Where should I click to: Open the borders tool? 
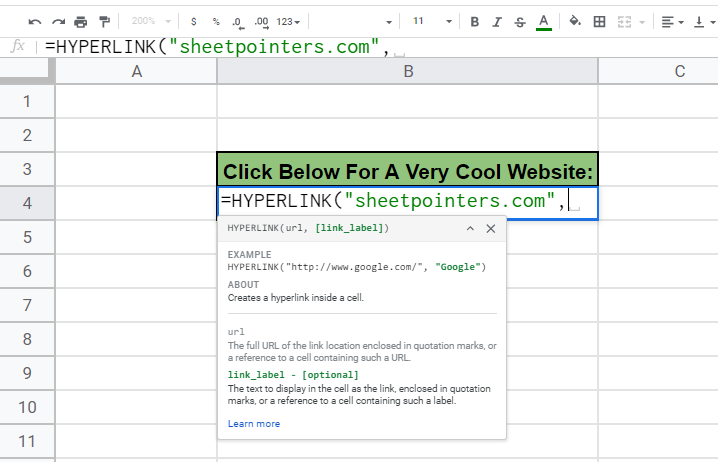(599, 22)
